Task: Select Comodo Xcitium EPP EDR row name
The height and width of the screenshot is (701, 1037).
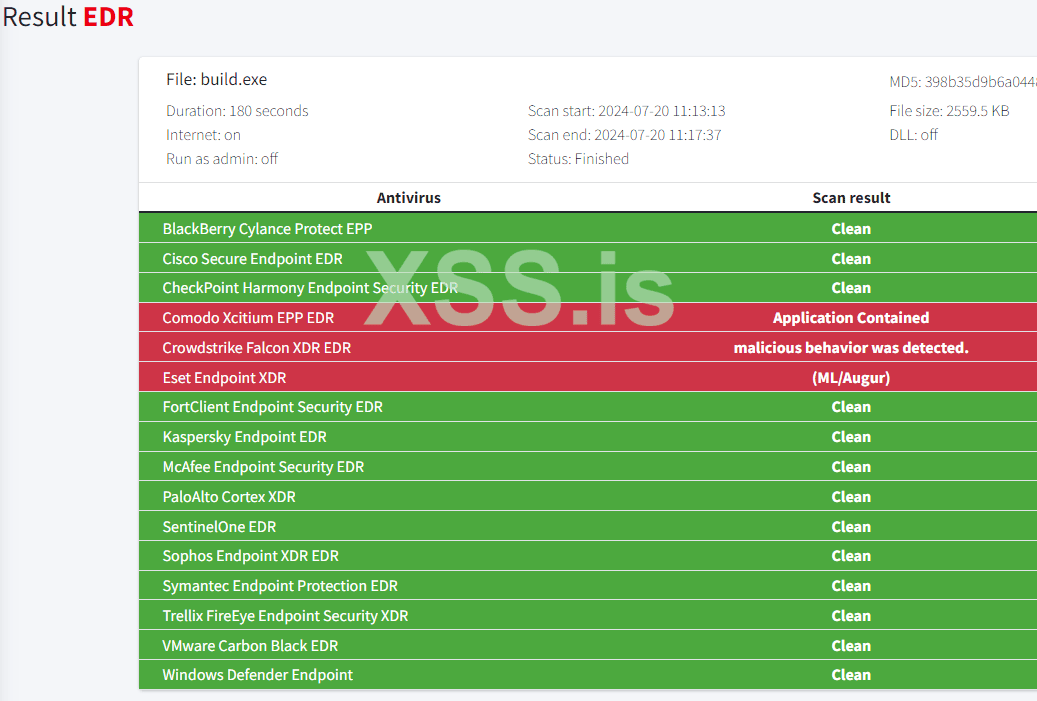Action: [248, 318]
